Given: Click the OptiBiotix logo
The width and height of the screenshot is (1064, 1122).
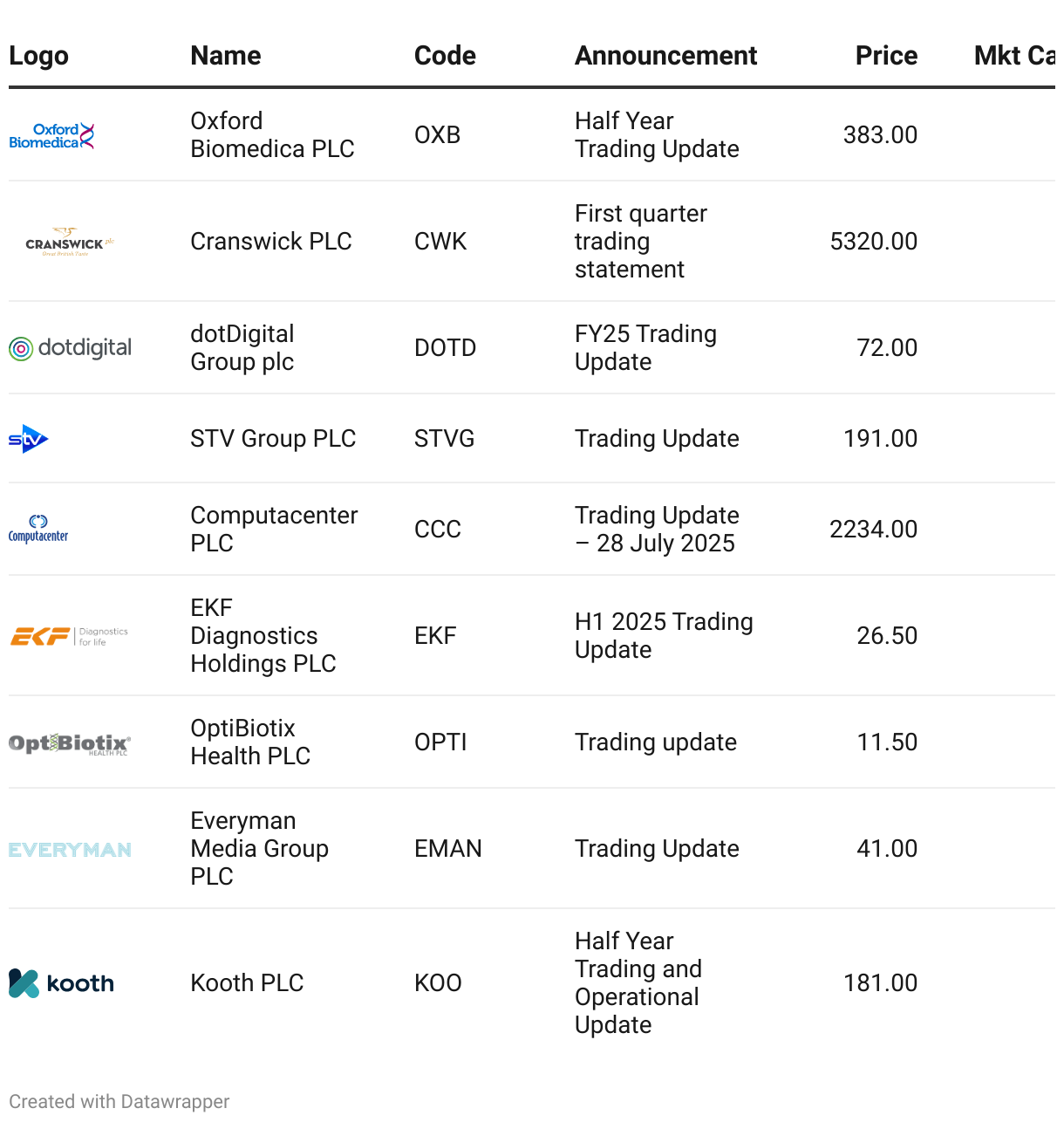Looking at the screenshot, I should tap(70, 743).
